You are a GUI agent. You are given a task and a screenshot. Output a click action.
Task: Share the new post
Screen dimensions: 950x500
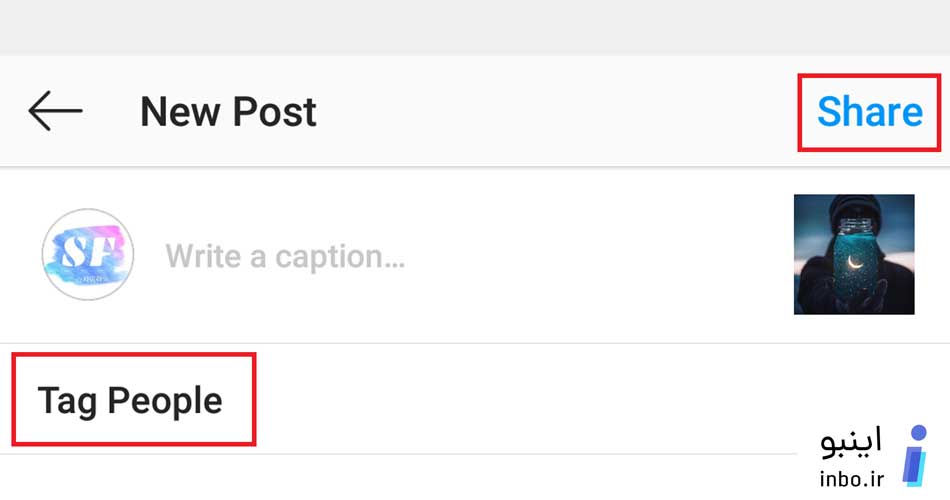[870, 113]
